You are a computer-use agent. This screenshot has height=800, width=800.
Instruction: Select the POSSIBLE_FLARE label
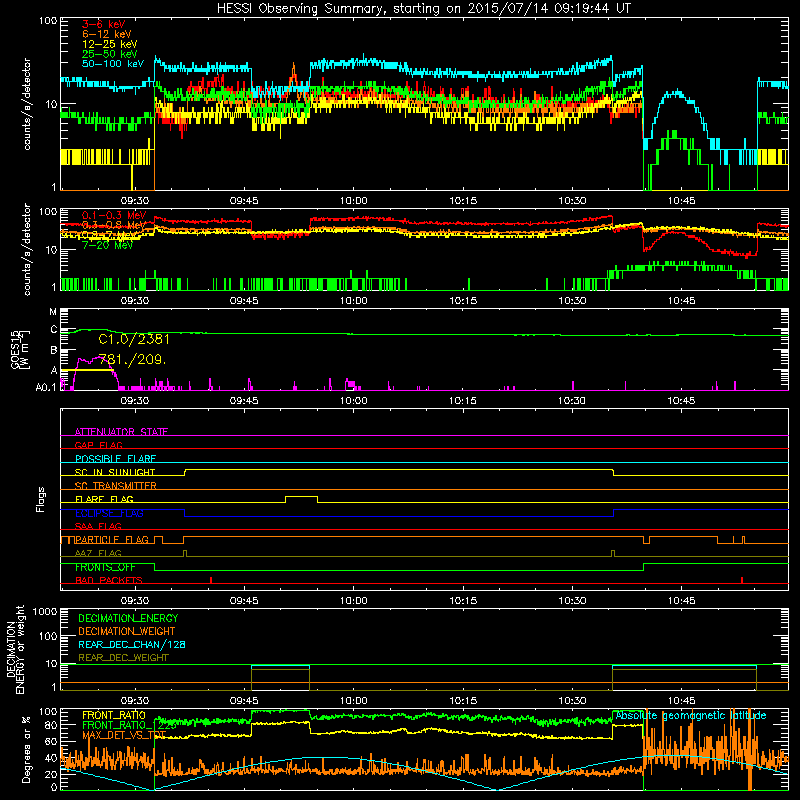115,459
